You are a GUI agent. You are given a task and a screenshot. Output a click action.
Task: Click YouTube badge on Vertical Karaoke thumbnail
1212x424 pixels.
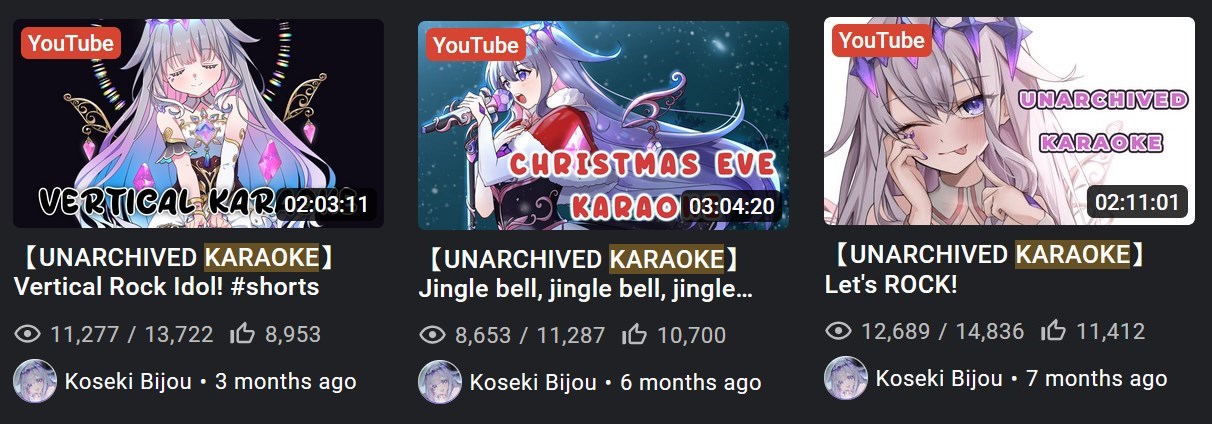pos(69,43)
